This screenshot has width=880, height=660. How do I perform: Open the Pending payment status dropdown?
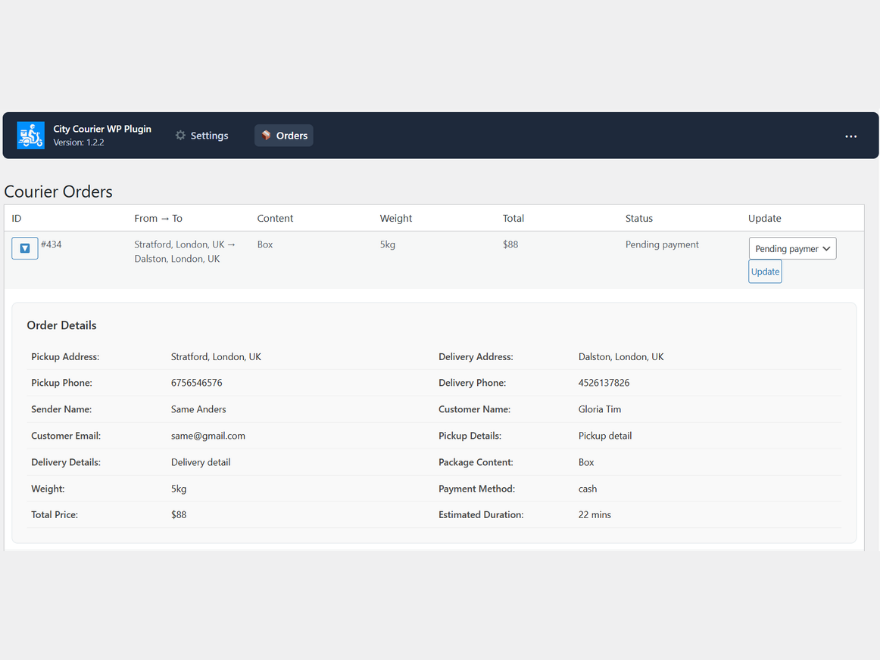tap(792, 248)
